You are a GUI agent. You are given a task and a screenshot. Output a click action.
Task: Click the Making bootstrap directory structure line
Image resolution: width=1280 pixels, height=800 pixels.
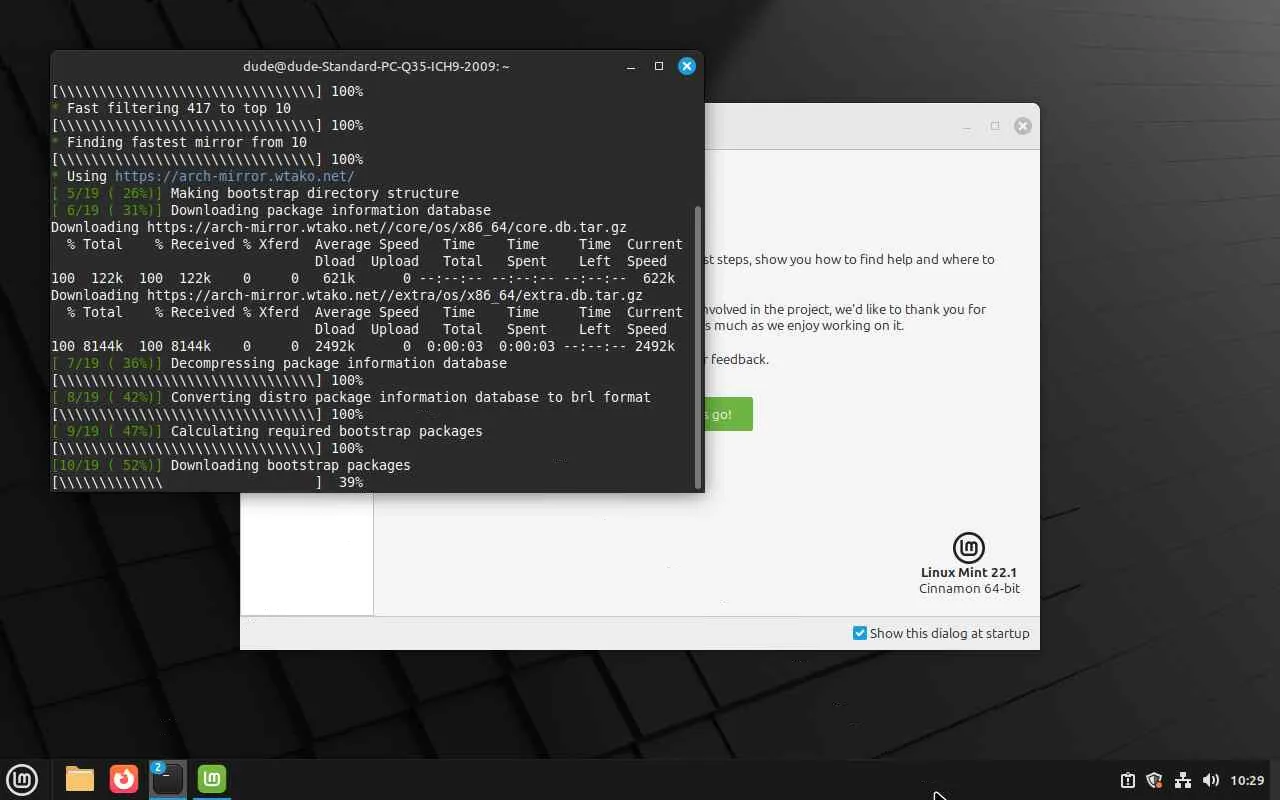click(x=255, y=193)
